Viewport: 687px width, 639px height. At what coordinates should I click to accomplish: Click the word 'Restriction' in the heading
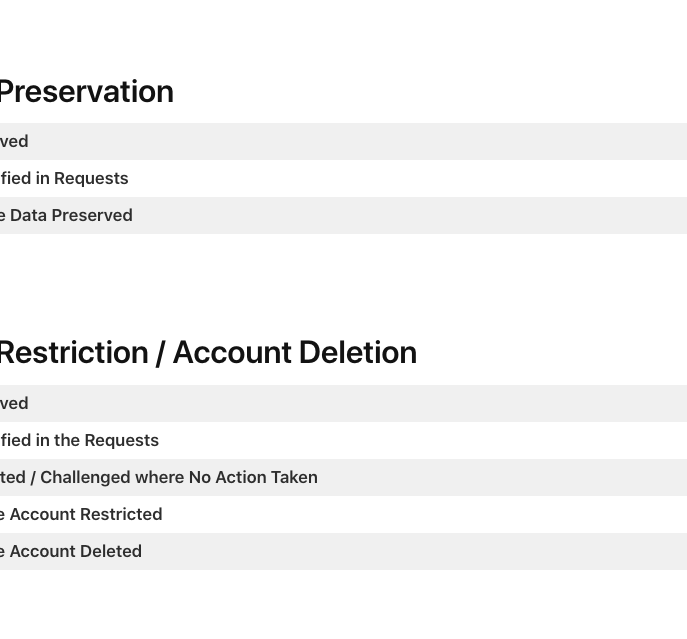point(73,353)
